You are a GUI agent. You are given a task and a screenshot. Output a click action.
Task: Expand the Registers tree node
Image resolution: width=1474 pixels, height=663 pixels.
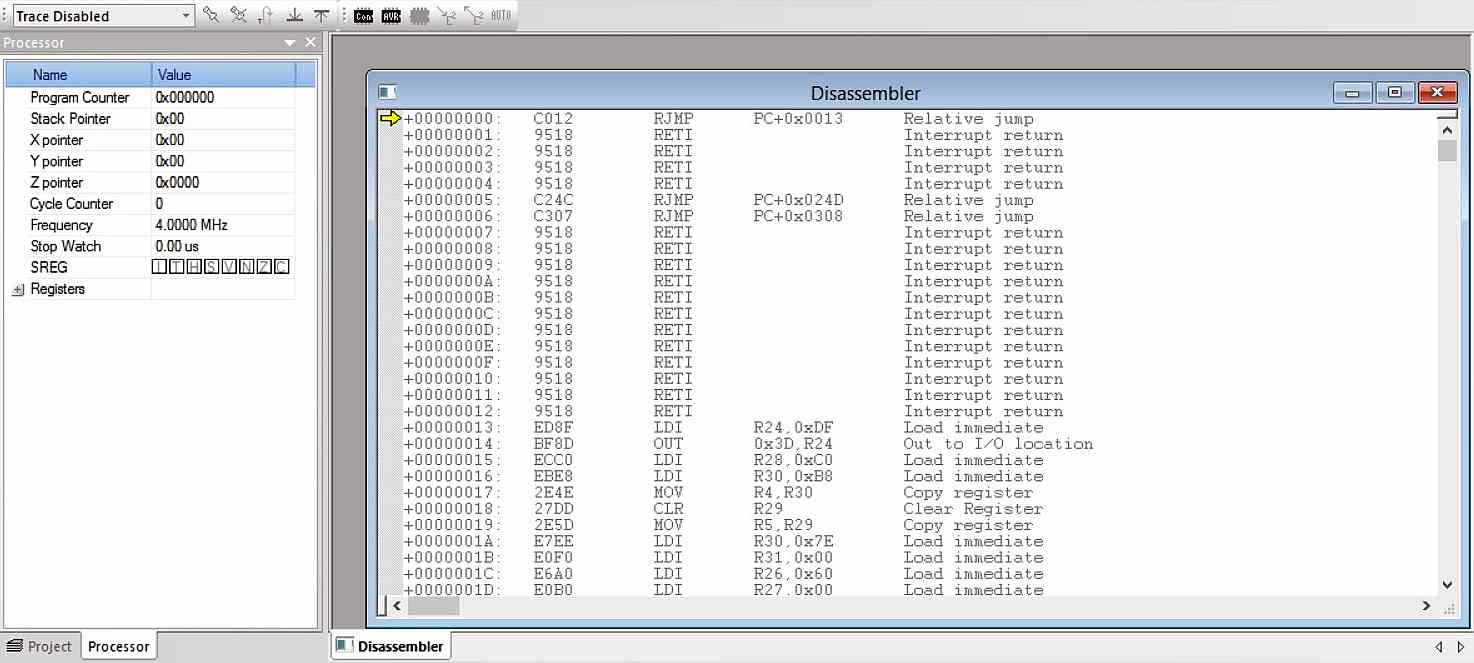click(x=17, y=289)
